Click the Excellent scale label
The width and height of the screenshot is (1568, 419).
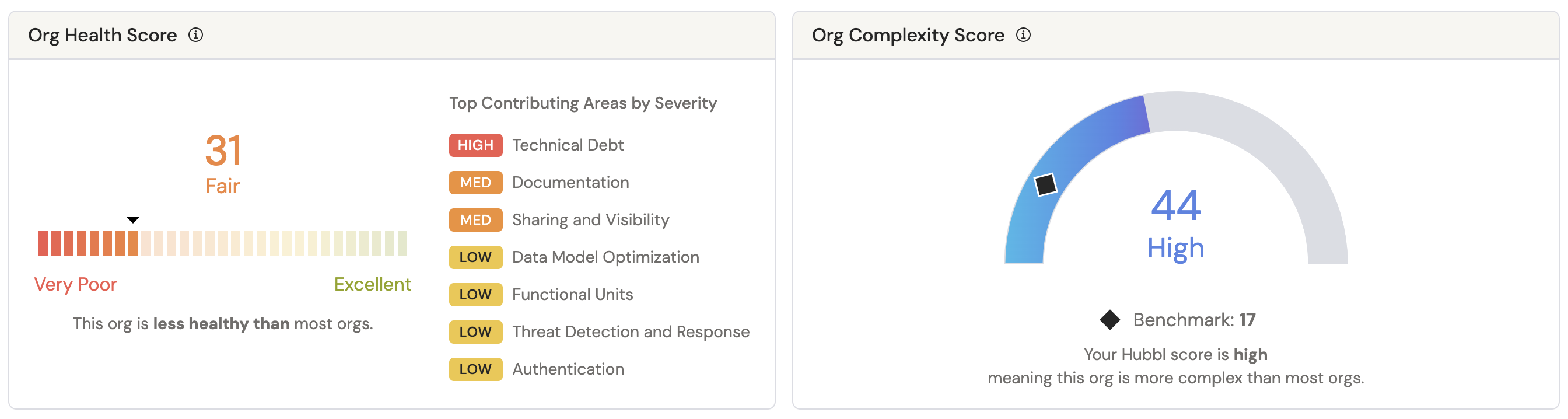point(373,285)
